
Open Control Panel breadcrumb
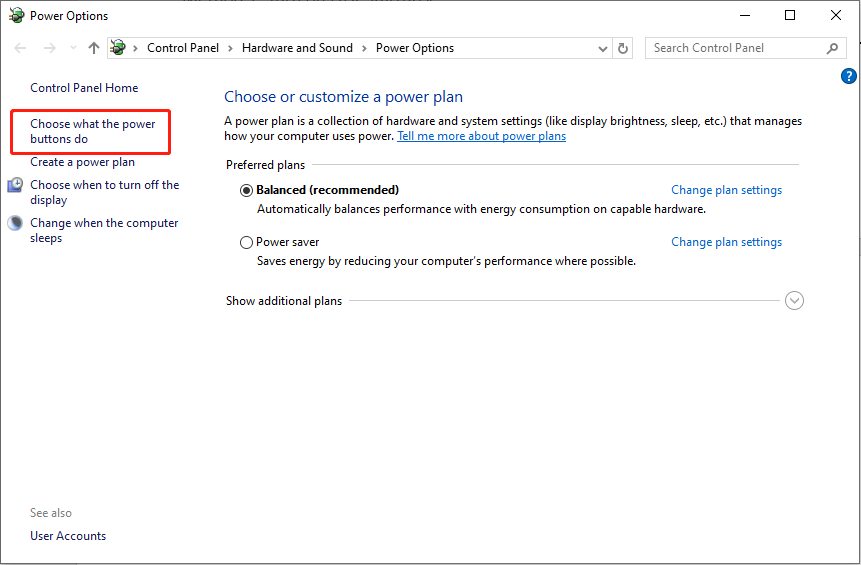pyautogui.click(x=183, y=48)
